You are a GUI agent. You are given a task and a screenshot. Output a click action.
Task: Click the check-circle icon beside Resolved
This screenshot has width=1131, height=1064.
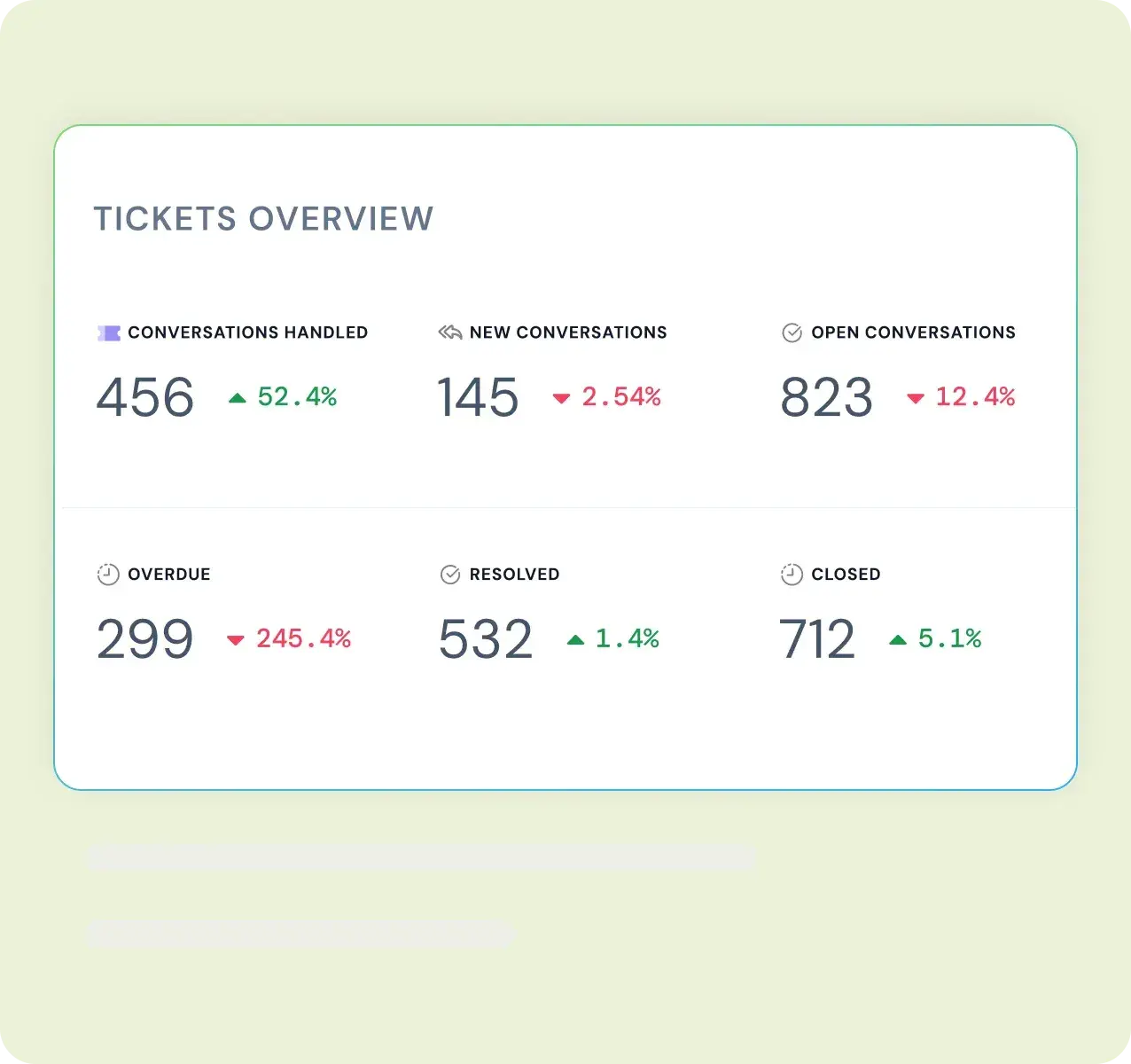[448, 574]
